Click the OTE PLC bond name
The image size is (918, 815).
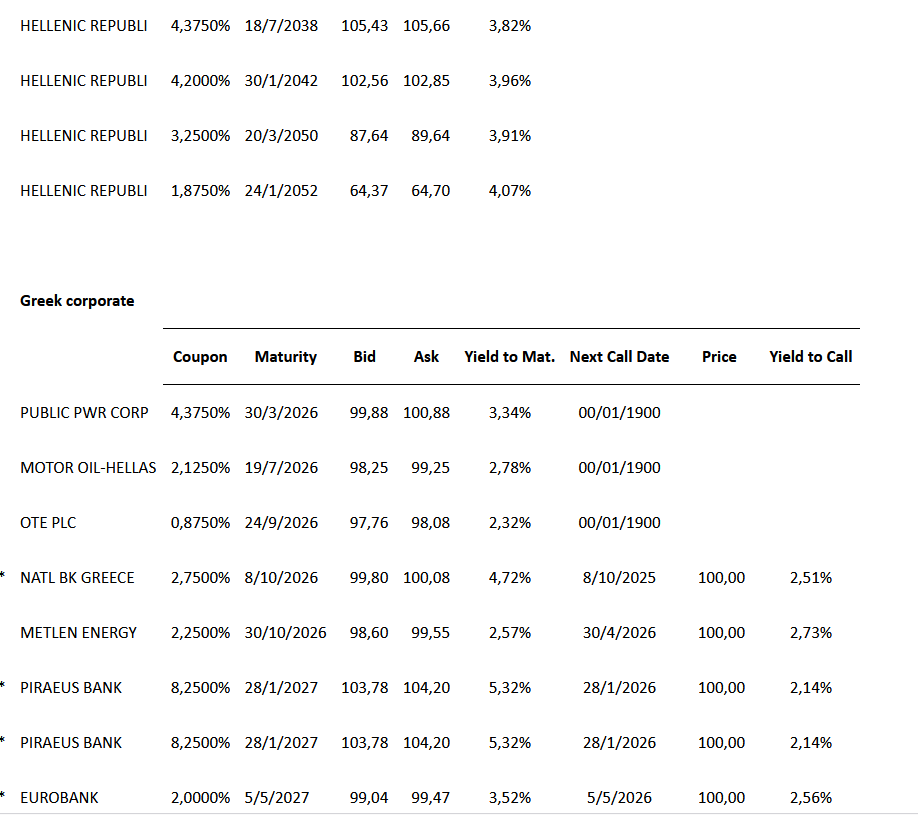click(48, 523)
